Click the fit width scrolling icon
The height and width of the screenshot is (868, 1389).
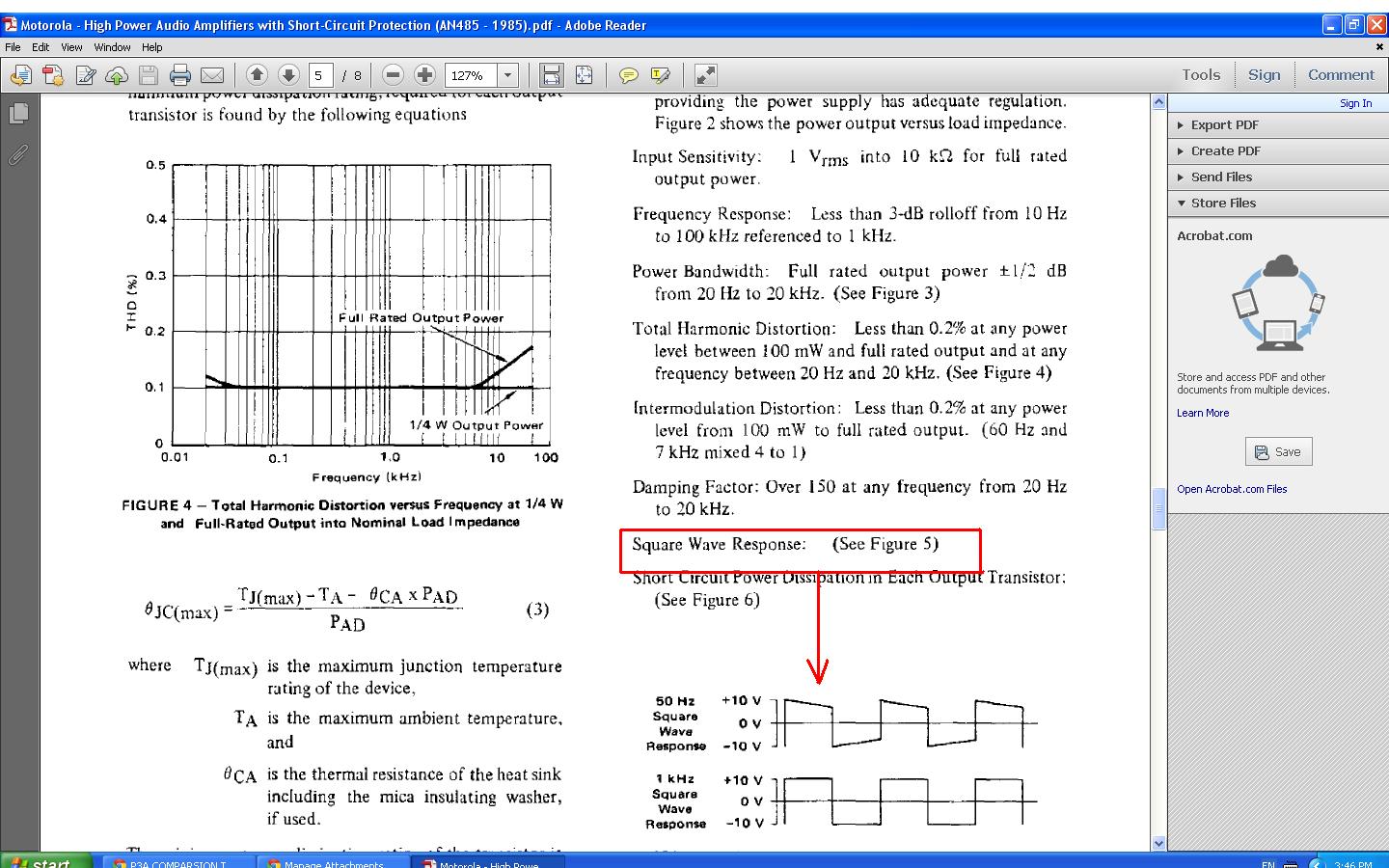click(x=551, y=75)
